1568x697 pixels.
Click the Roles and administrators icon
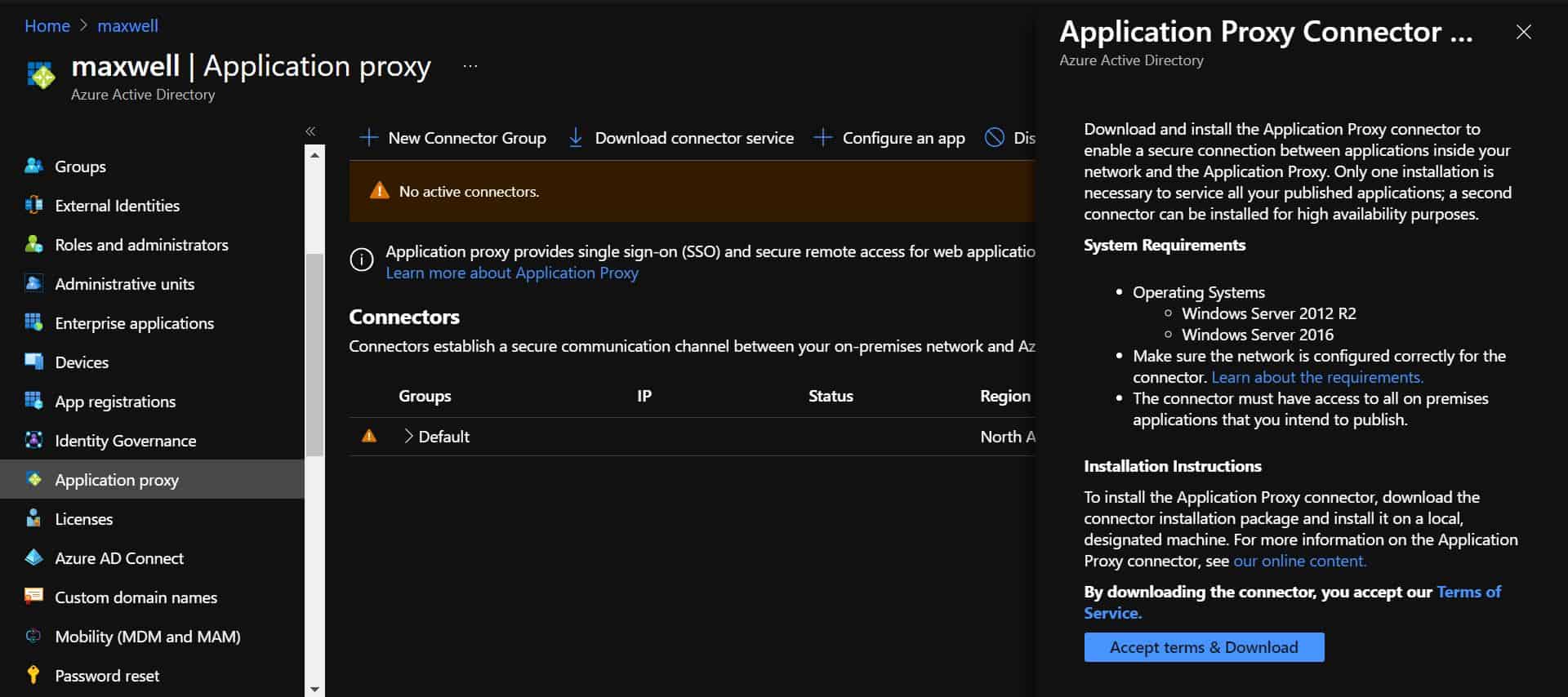(x=33, y=244)
